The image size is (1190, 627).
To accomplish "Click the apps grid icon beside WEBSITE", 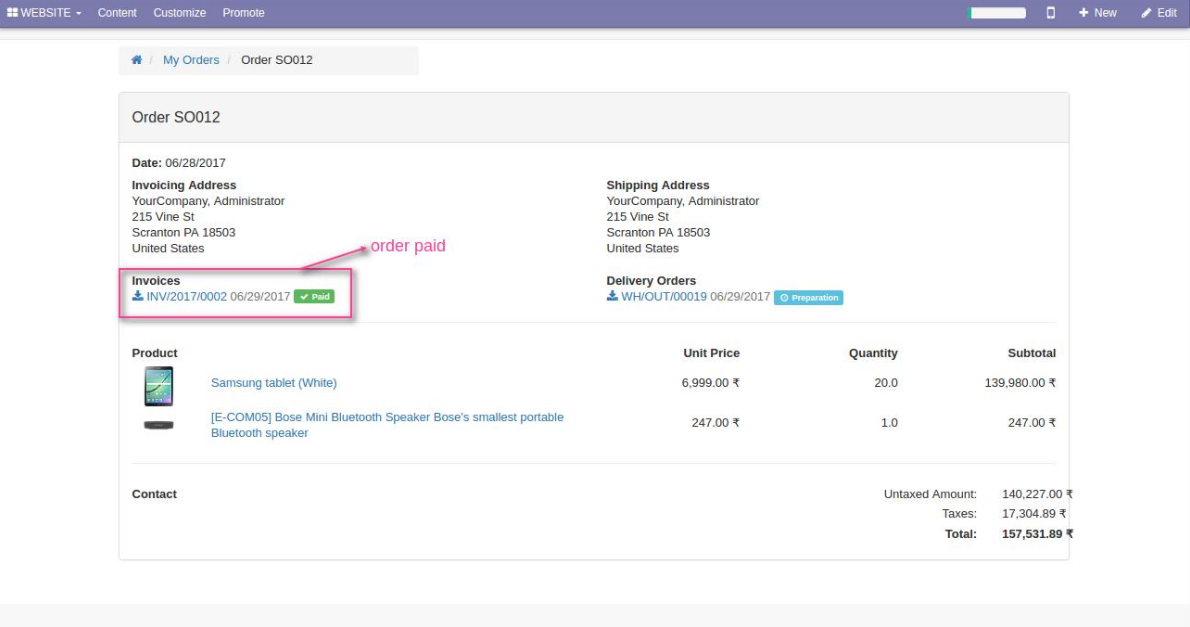I will pos(12,13).
